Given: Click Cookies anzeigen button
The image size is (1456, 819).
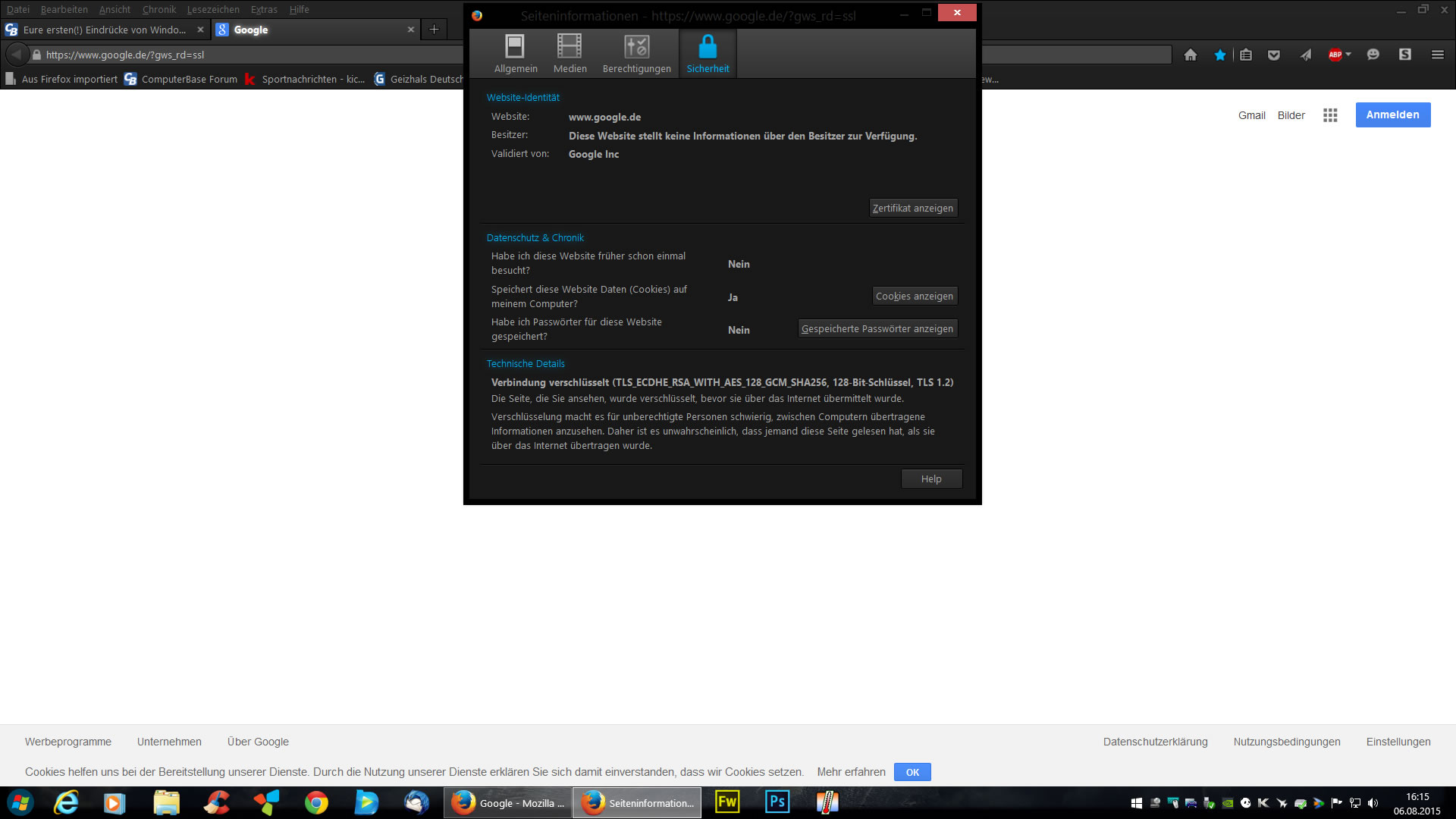Looking at the screenshot, I should (914, 296).
